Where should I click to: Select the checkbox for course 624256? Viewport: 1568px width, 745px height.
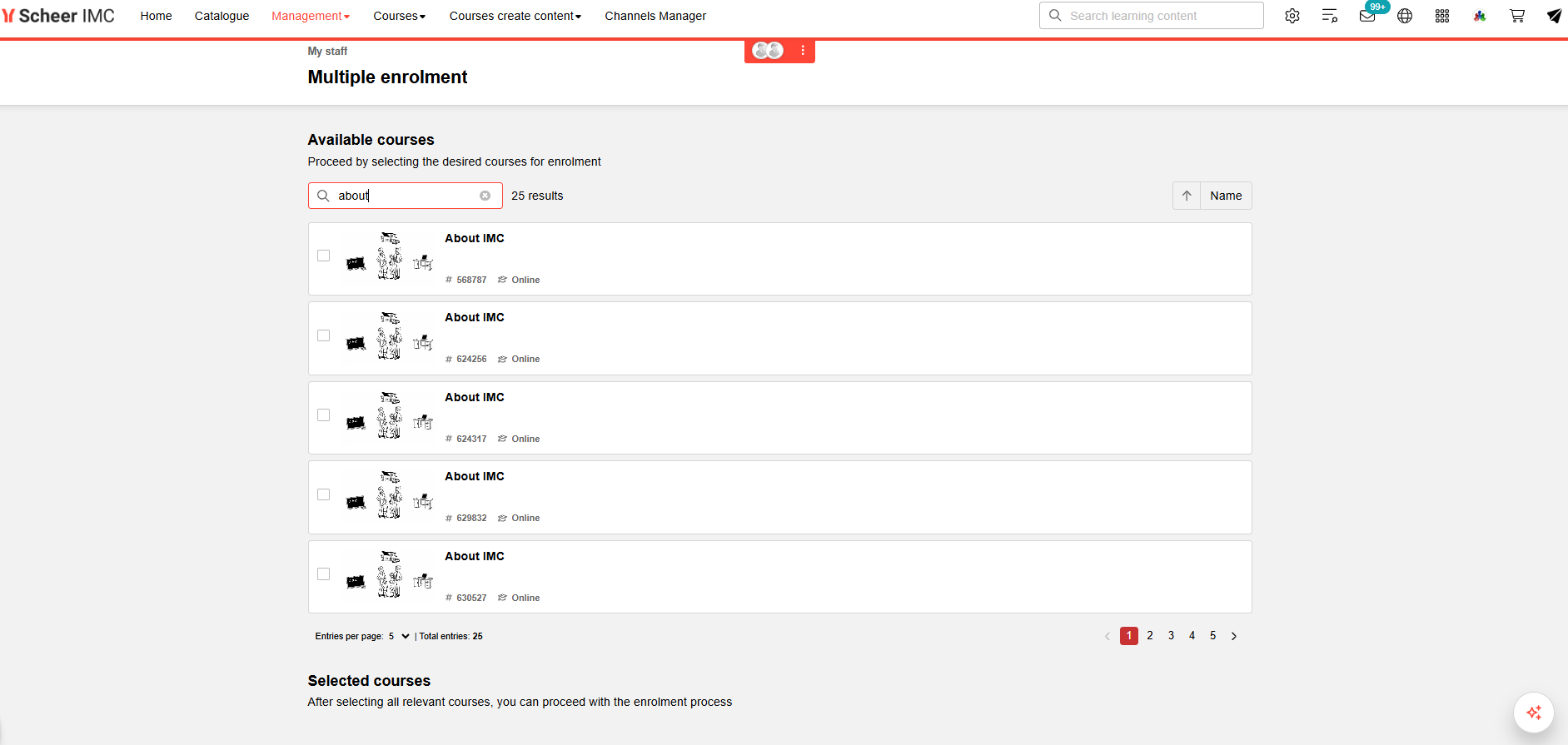pos(323,335)
